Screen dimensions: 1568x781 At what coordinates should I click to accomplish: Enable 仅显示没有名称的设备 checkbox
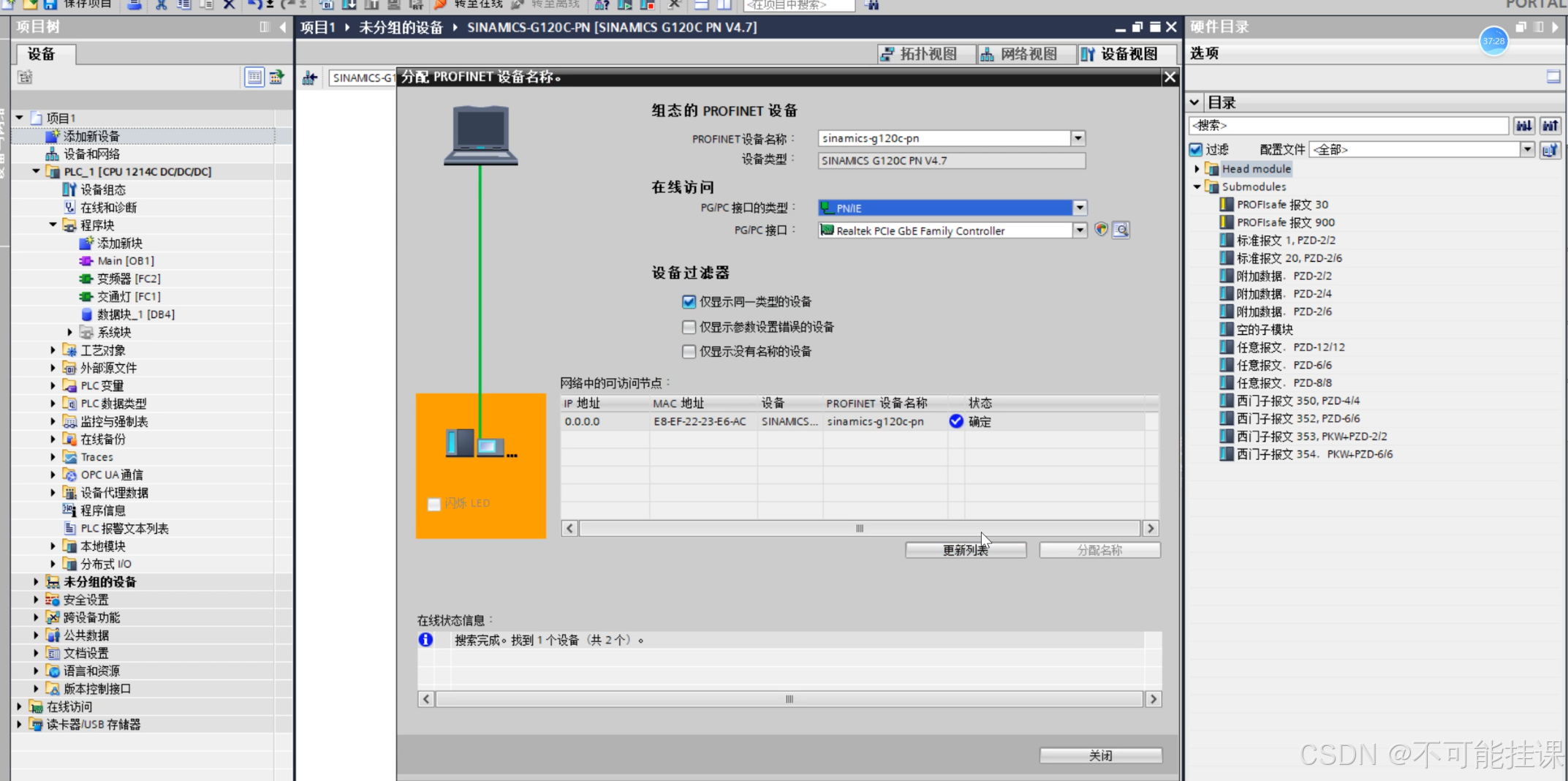pyautogui.click(x=689, y=351)
